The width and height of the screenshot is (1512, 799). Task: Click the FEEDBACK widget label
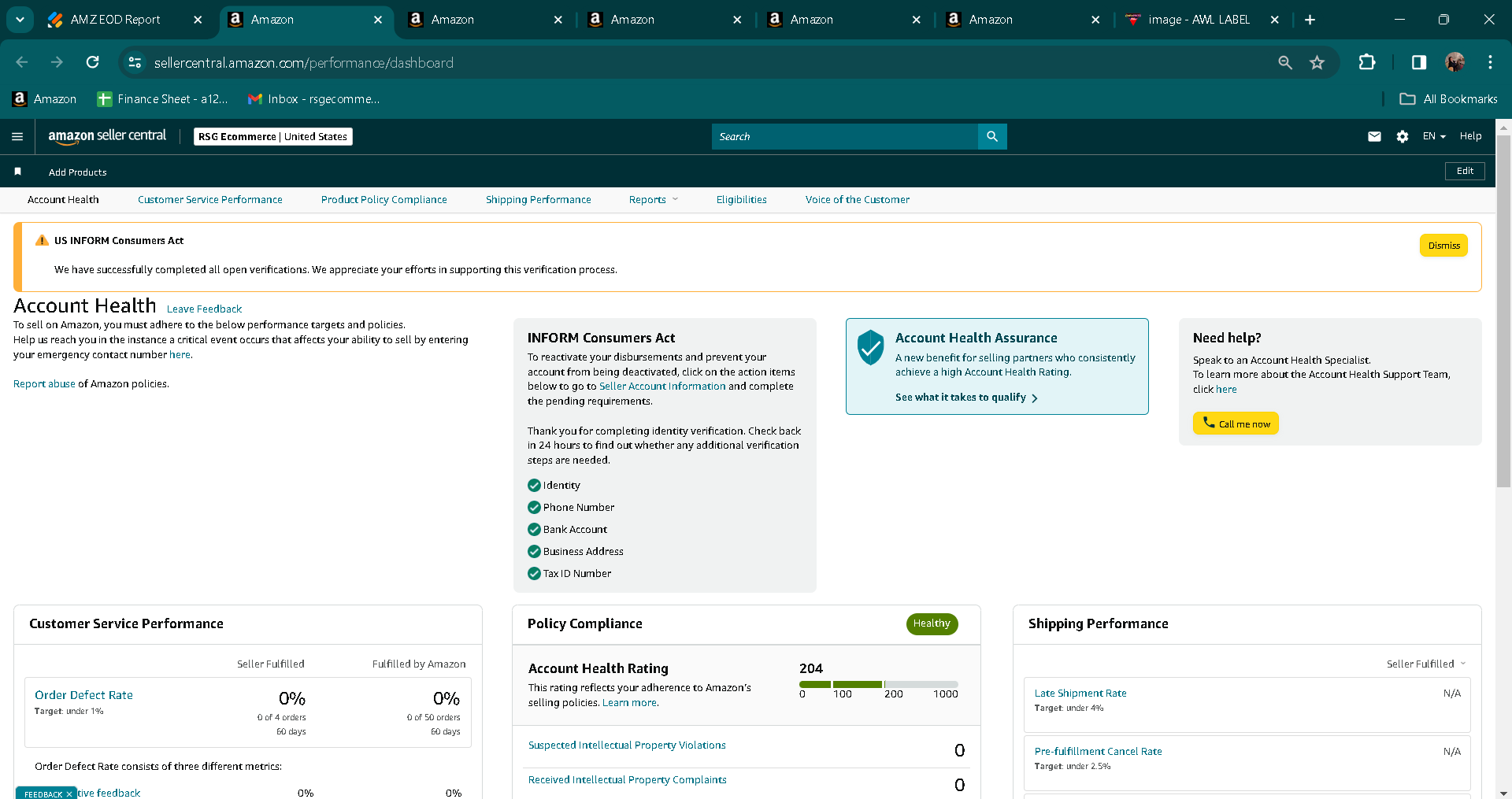point(43,794)
